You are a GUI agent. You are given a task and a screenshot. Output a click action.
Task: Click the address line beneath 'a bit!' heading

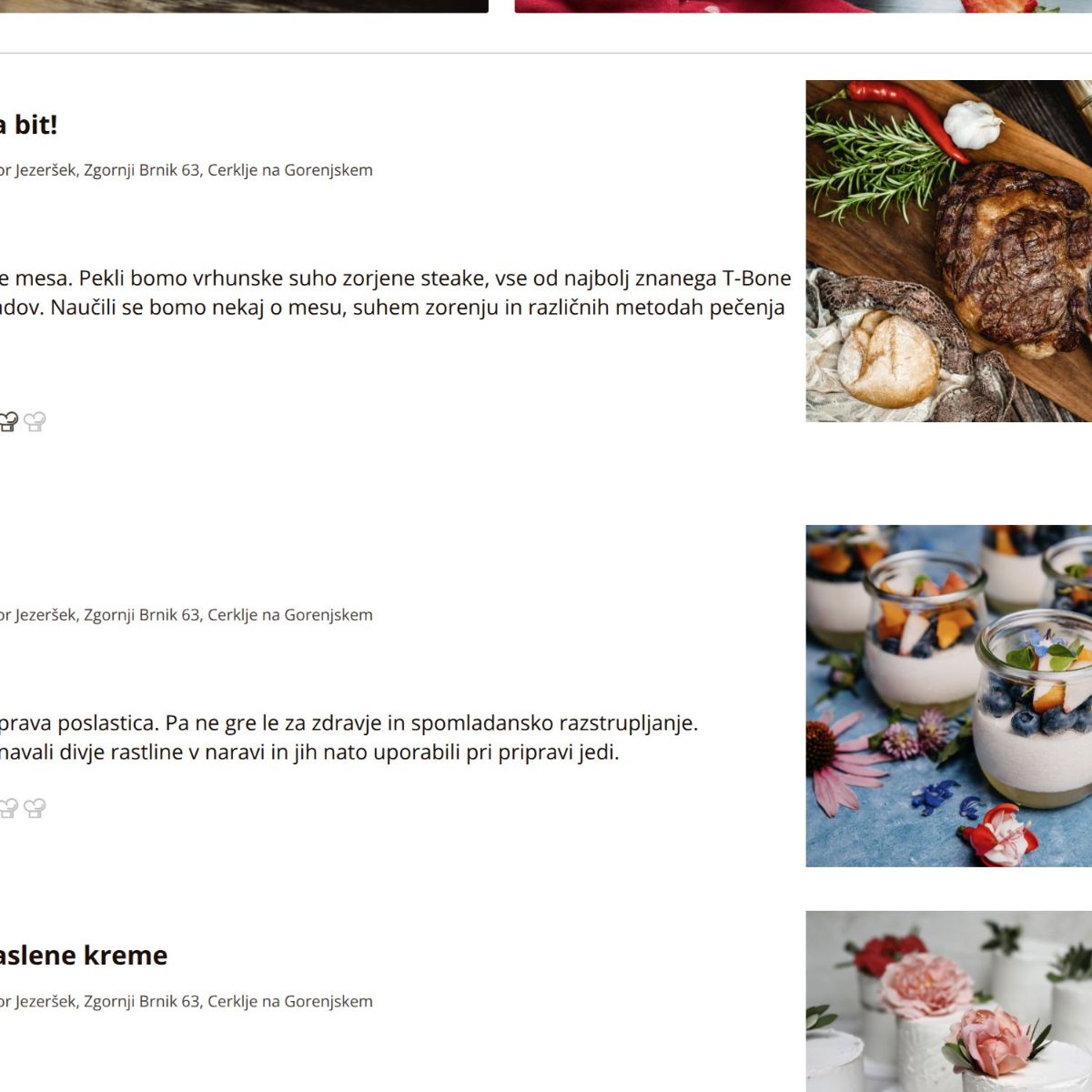[186, 170]
